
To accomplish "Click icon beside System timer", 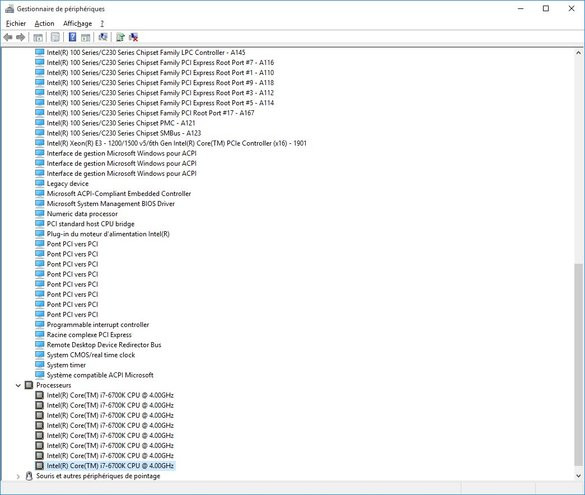I will pos(40,364).
